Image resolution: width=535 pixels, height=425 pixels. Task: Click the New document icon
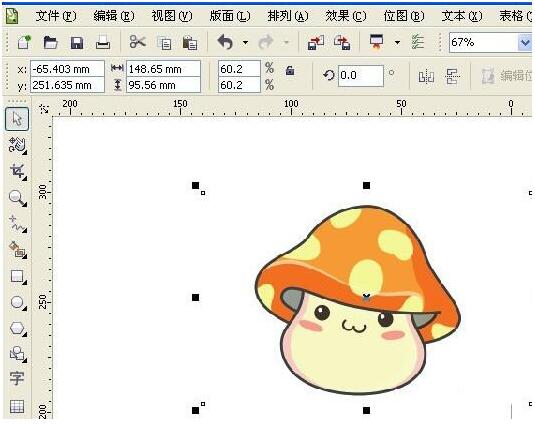coord(24,43)
